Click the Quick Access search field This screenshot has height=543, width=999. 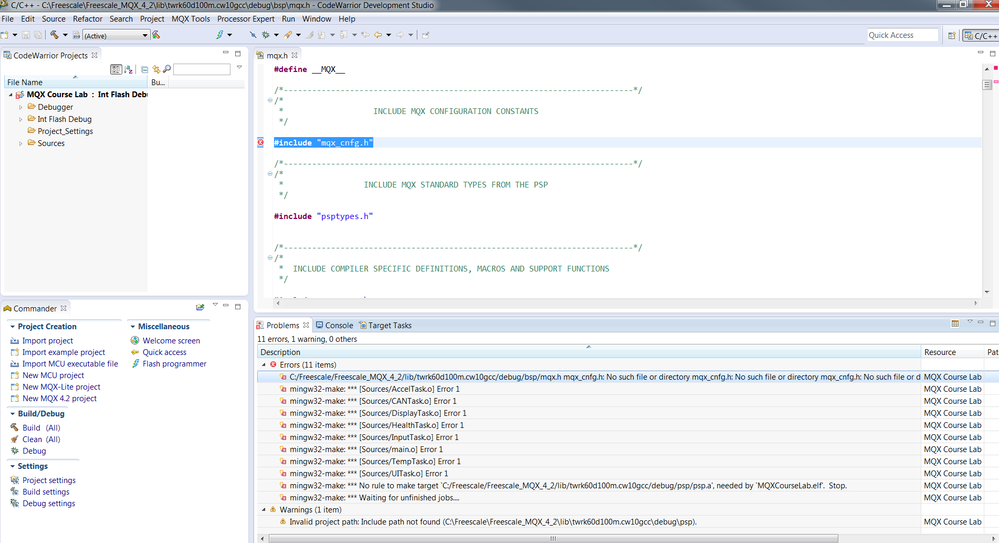(902, 35)
